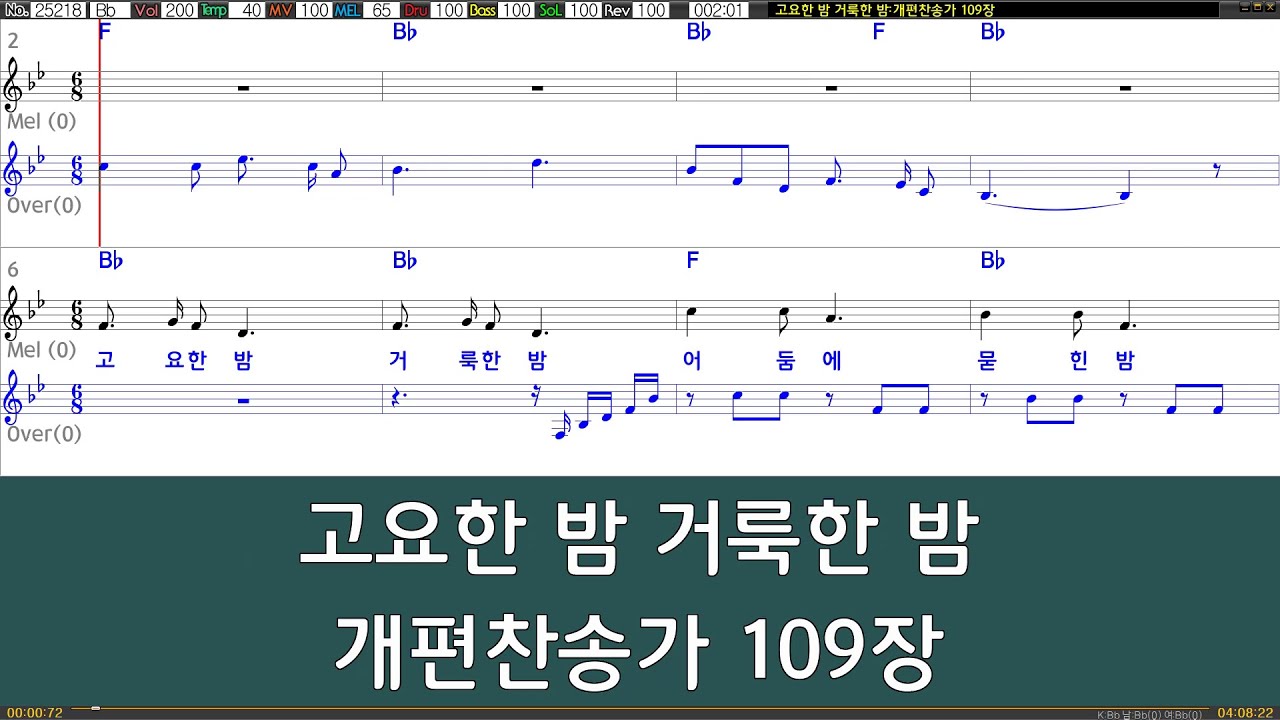Click the Rev reverb value 100
Viewport: 1280px width, 720px height.
tap(650, 10)
